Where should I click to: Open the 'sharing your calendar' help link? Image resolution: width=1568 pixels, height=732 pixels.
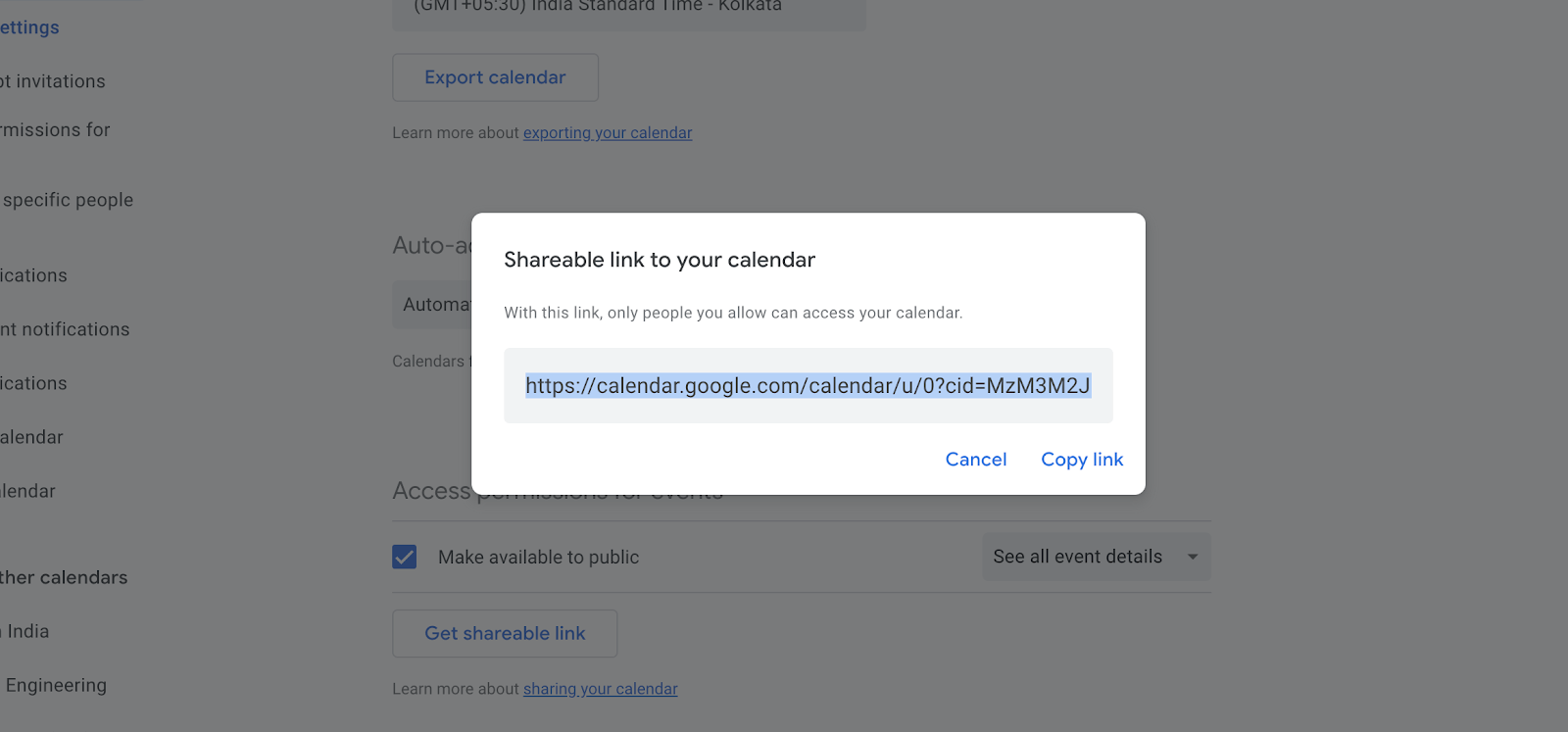pyautogui.click(x=600, y=688)
